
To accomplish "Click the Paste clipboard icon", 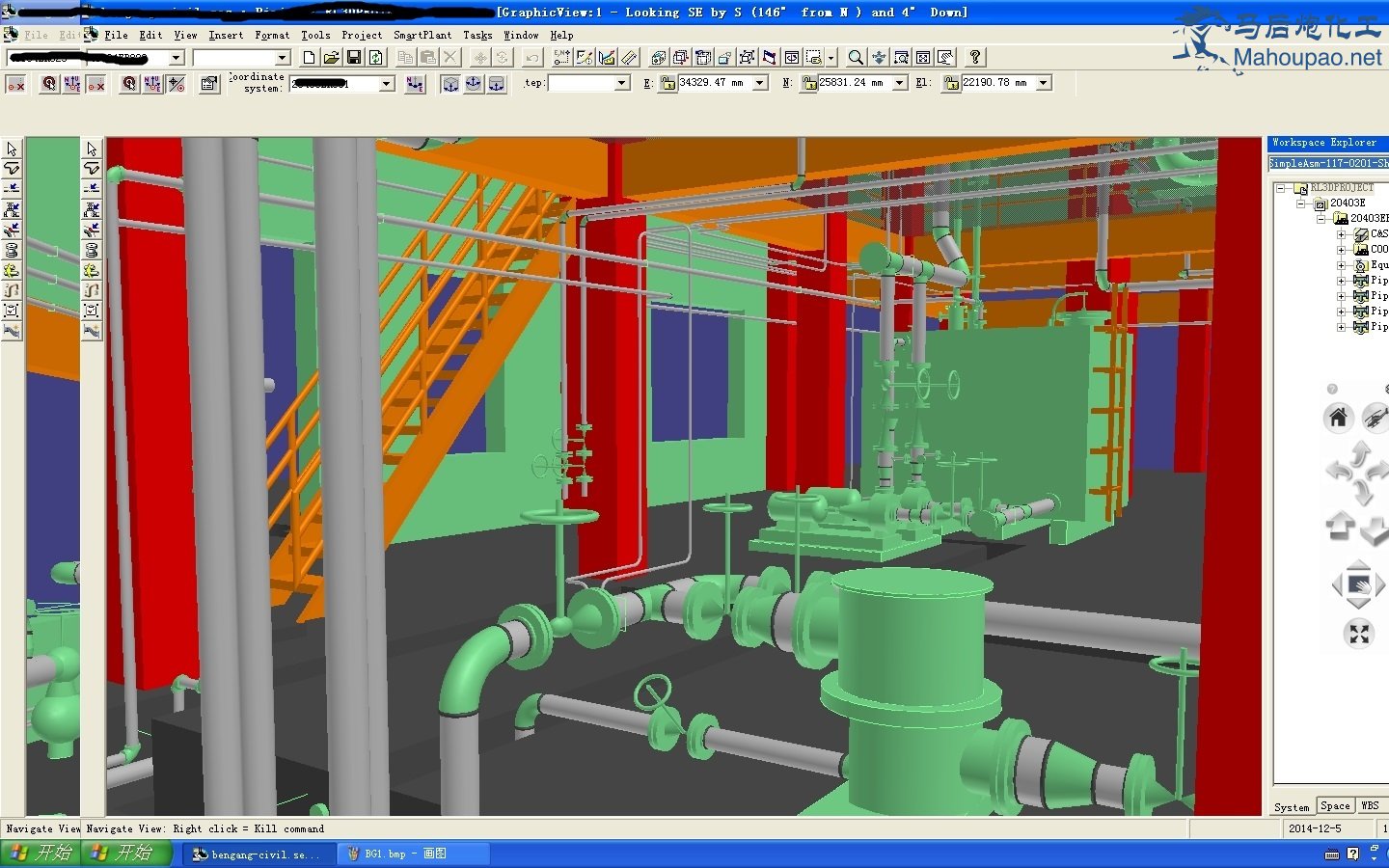I will pyautogui.click(x=427, y=58).
